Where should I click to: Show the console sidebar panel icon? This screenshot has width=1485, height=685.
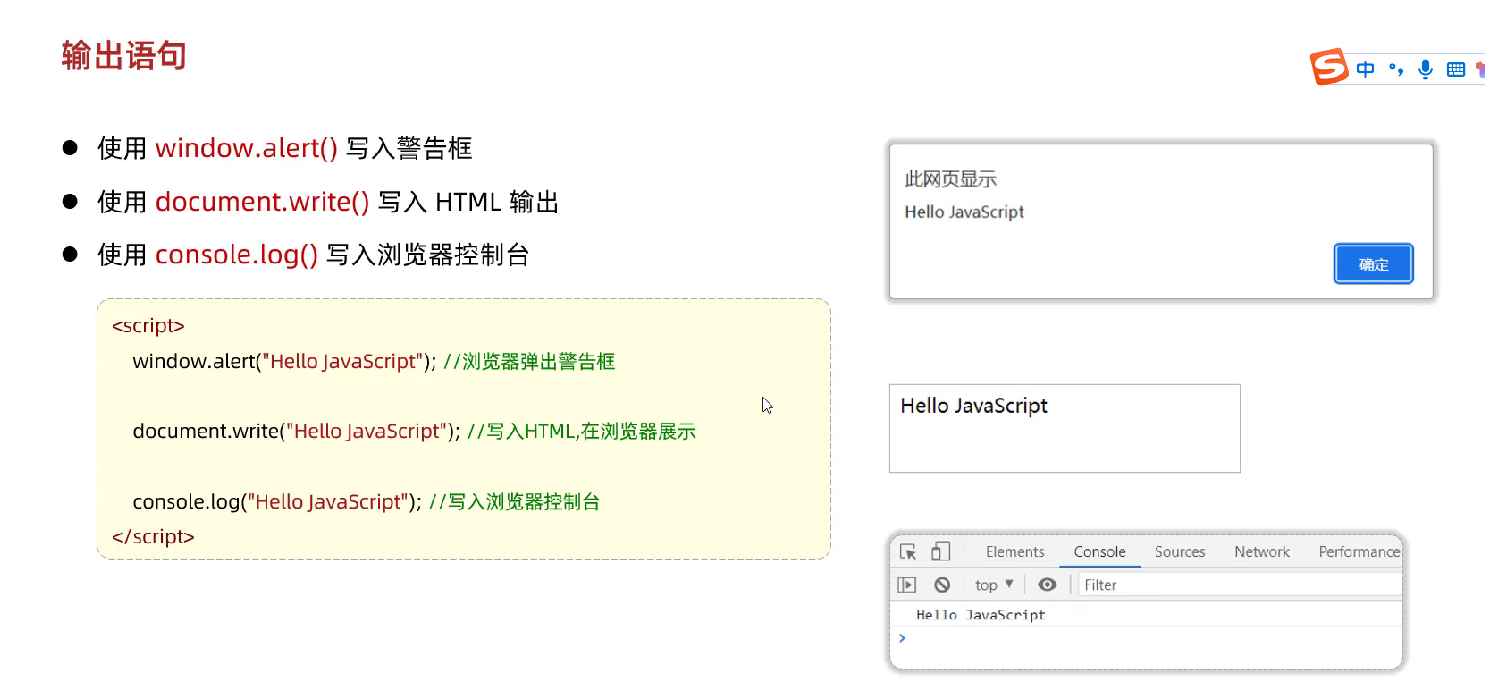[907, 585]
